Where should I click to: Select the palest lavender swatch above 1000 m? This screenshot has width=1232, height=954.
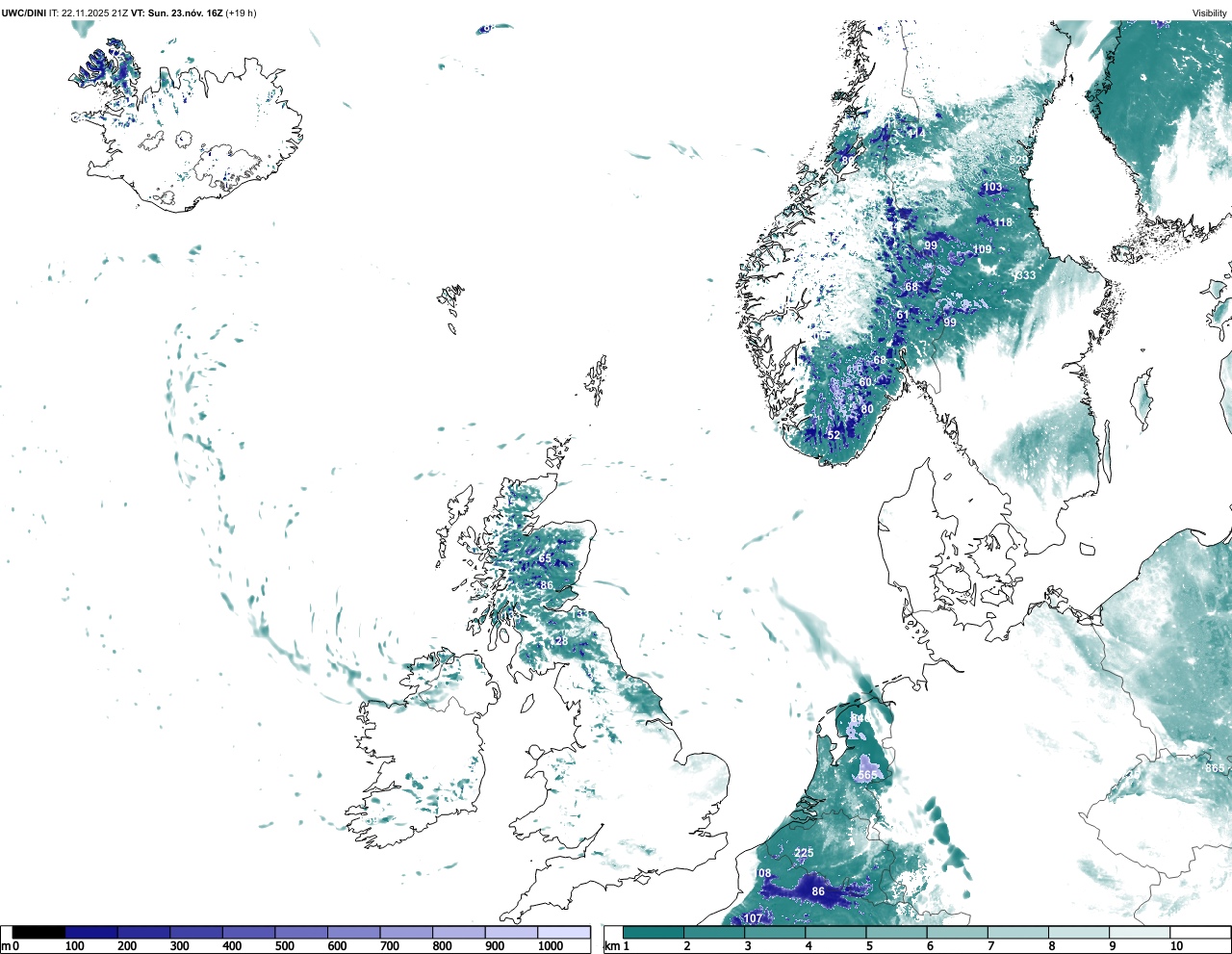564,933
